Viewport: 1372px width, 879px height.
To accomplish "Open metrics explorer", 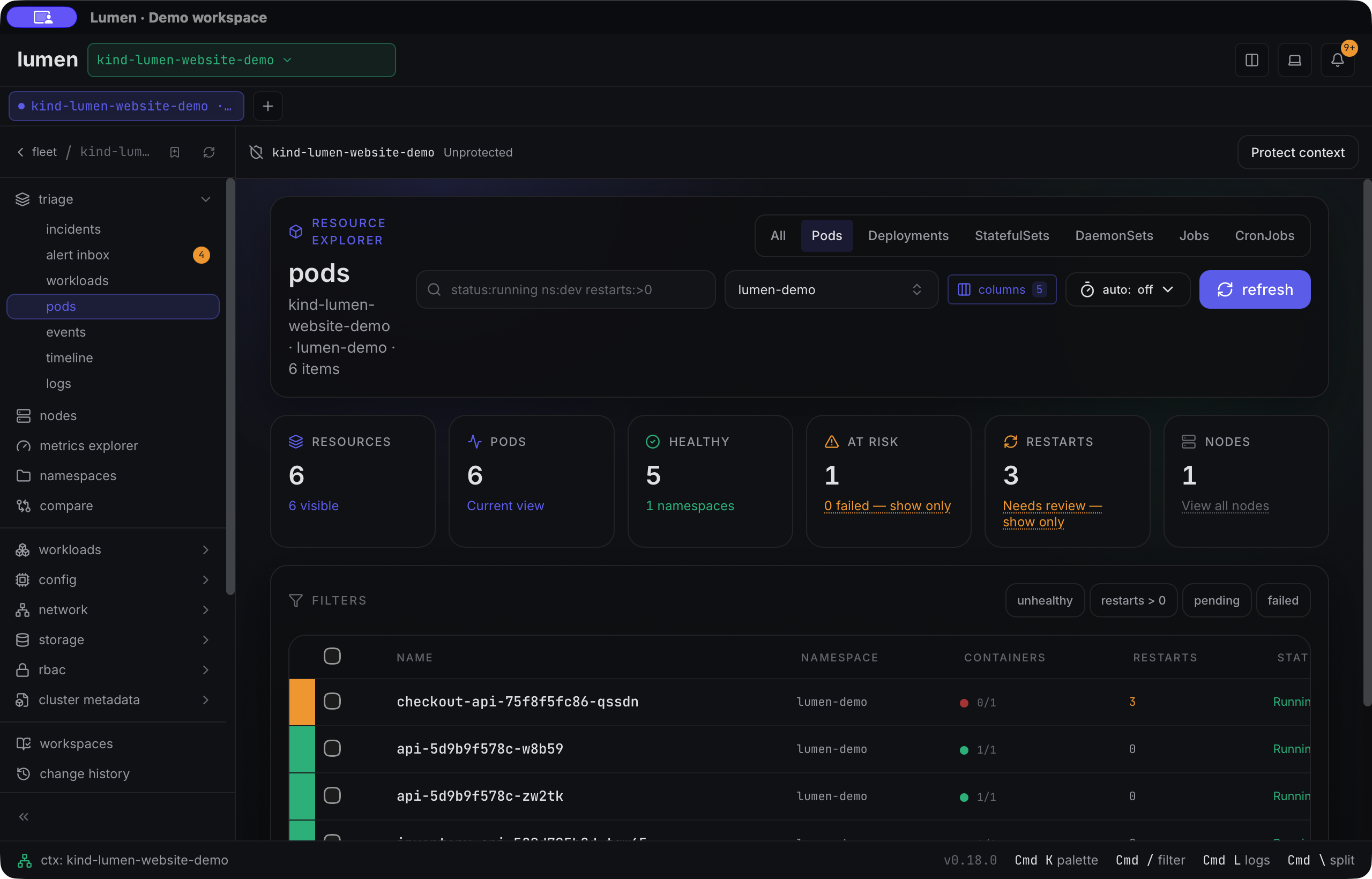I will (88, 446).
